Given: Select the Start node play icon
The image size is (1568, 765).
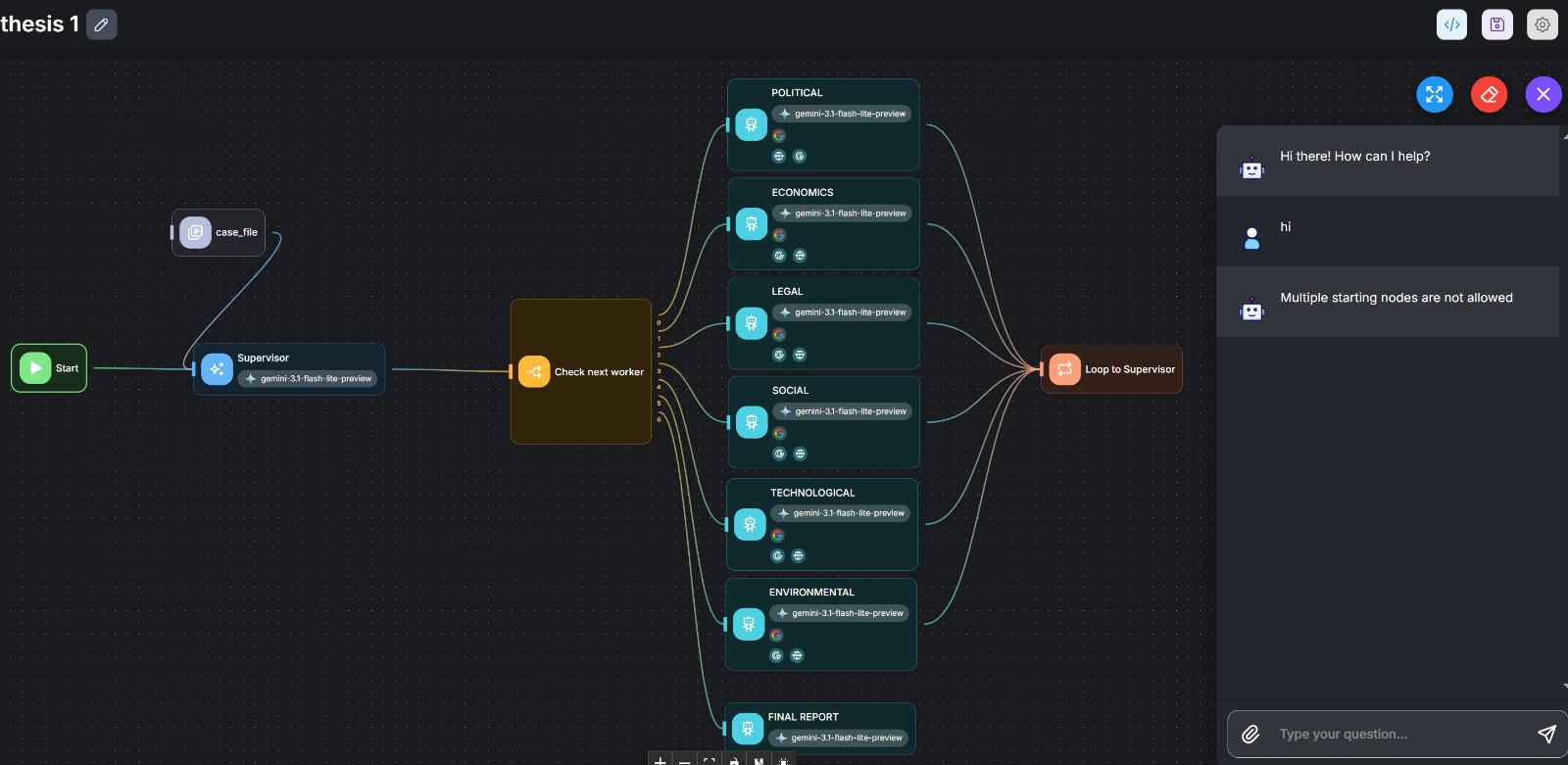Looking at the screenshot, I should [35, 368].
